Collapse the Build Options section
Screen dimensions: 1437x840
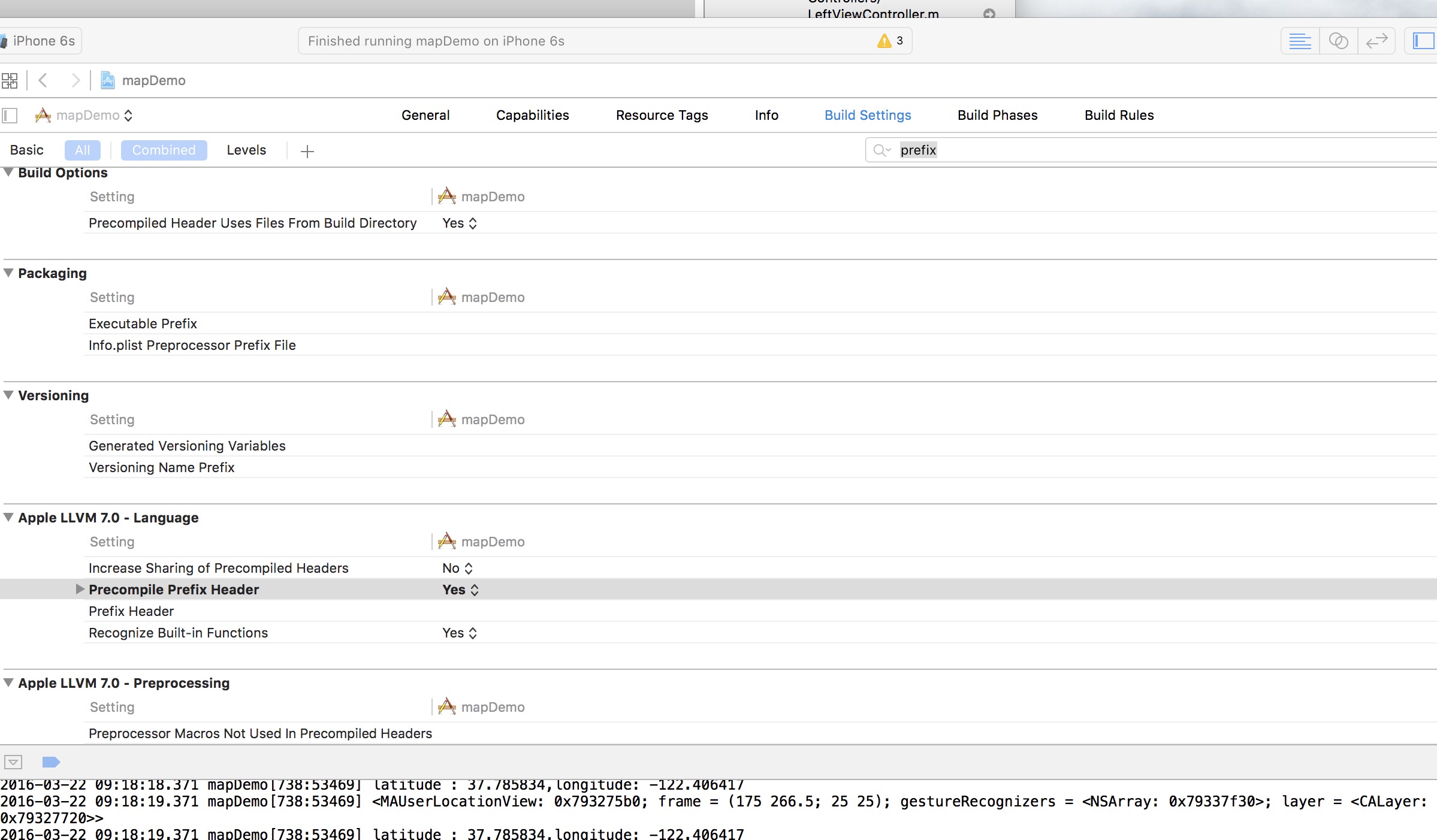(8, 173)
